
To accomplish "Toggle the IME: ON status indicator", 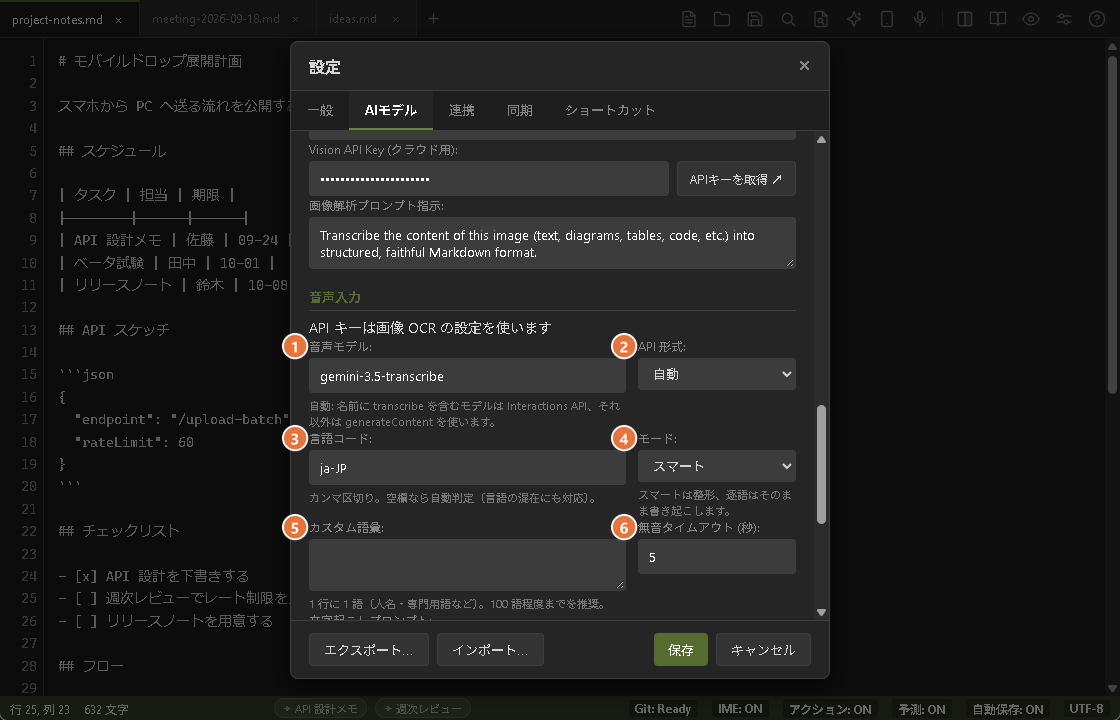I will click(x=740, y=709).
